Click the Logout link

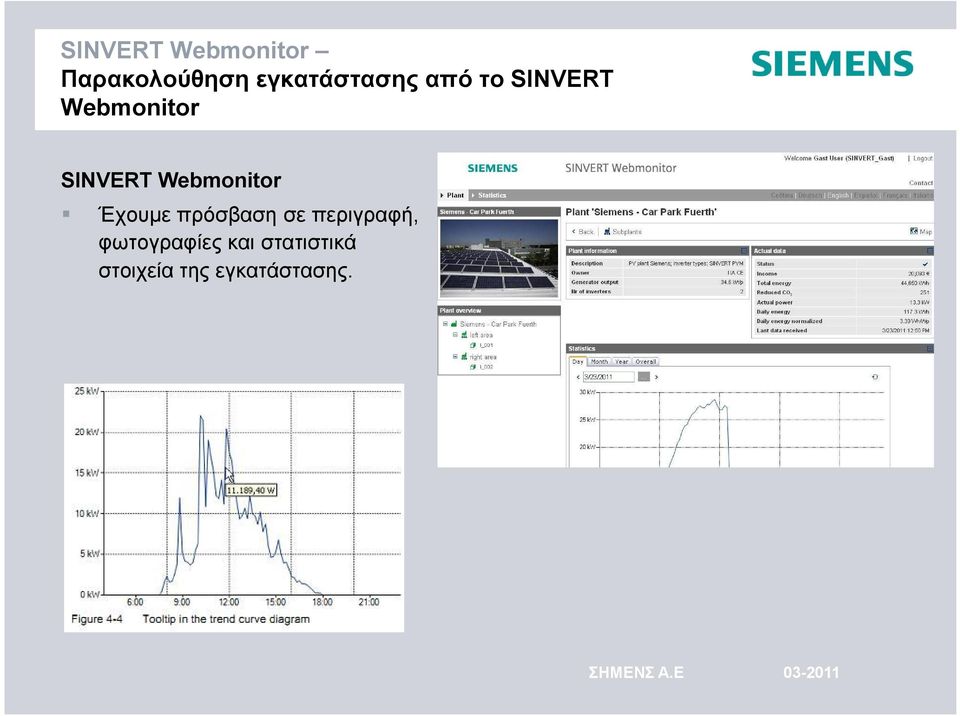tap(923, 158)
